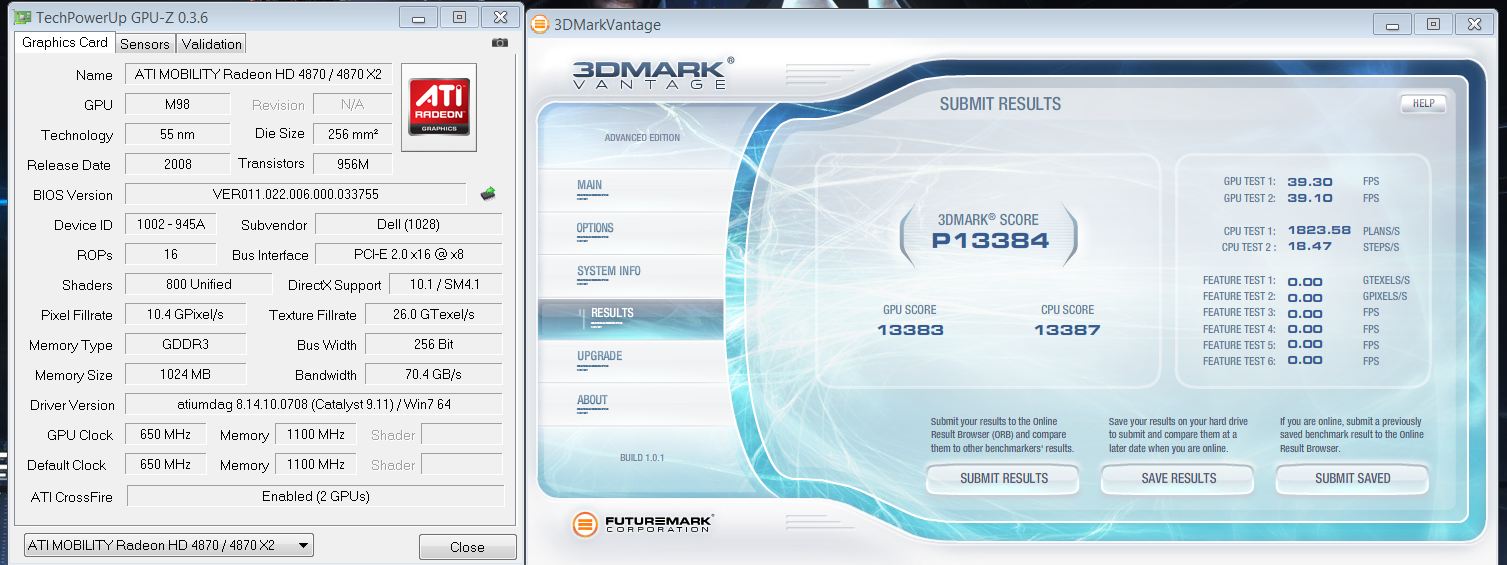Click the Driver Version field

(314, 404)
